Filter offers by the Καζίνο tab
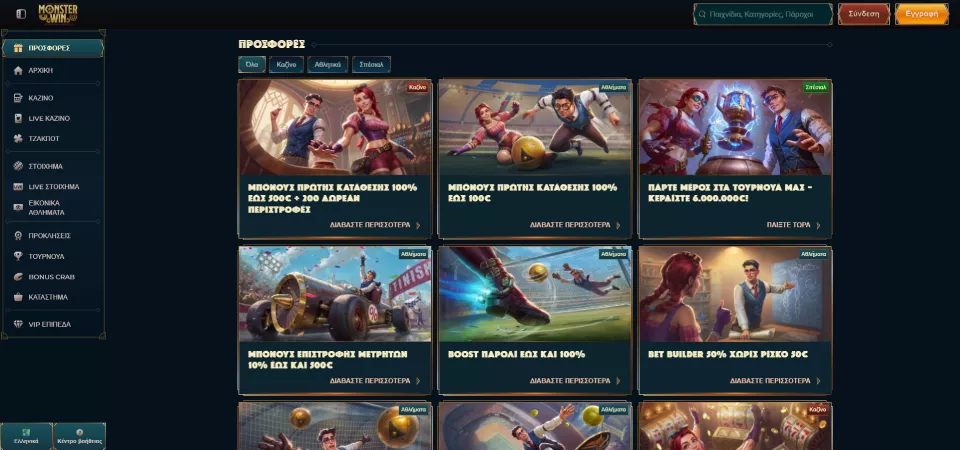The width and height of the screenshot is (960, 450). (x=286, y=64)
